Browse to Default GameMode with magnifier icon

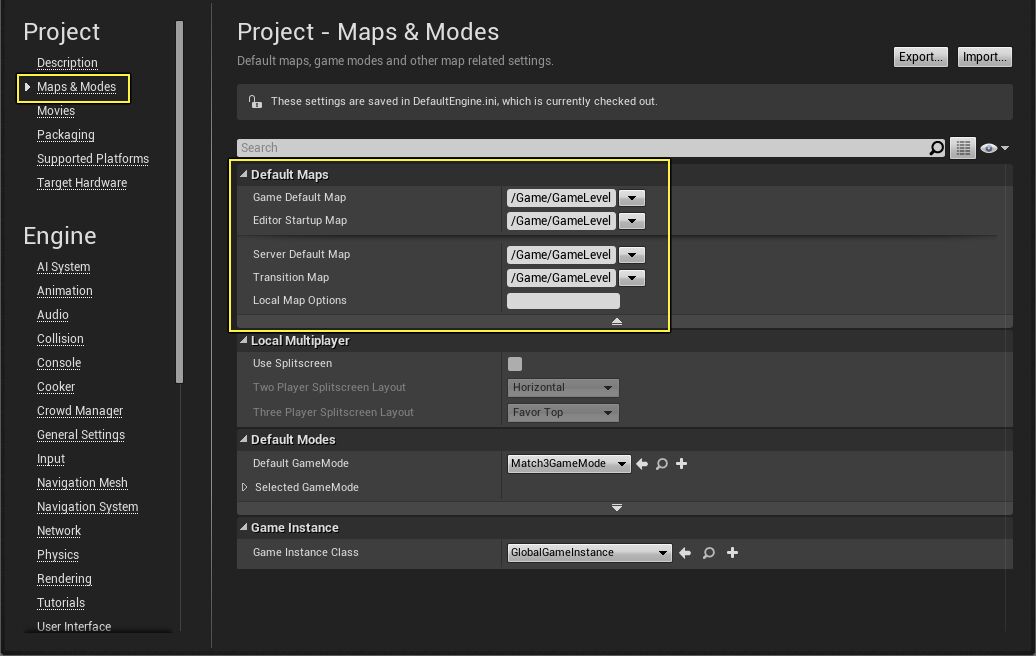[661, 464]
